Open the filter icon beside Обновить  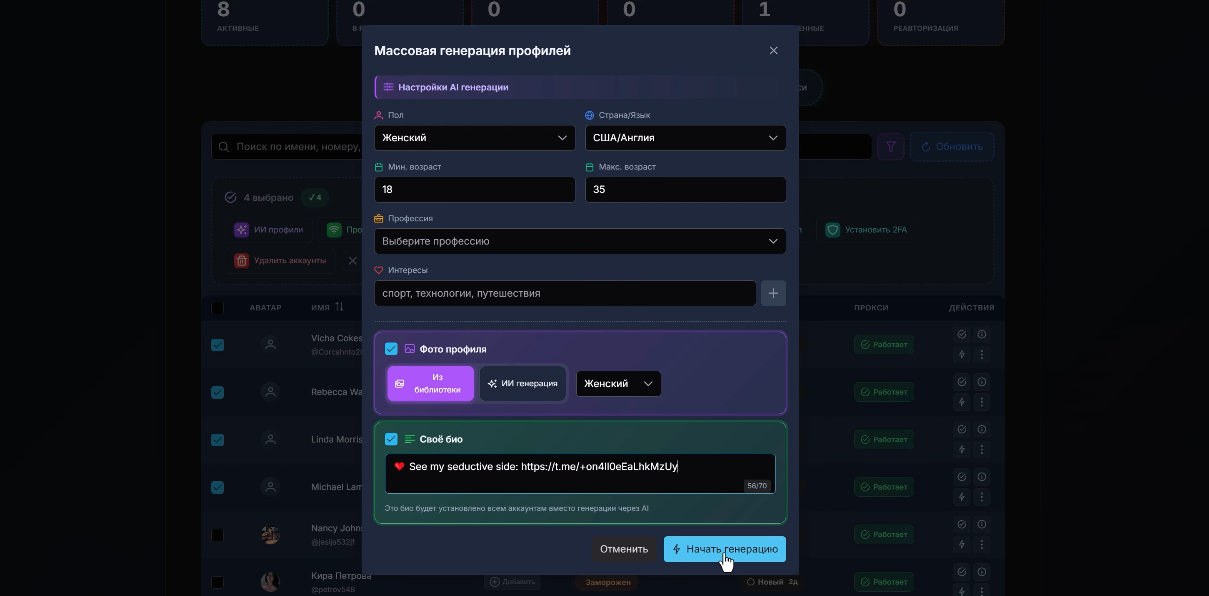click(x=890, y=147)
